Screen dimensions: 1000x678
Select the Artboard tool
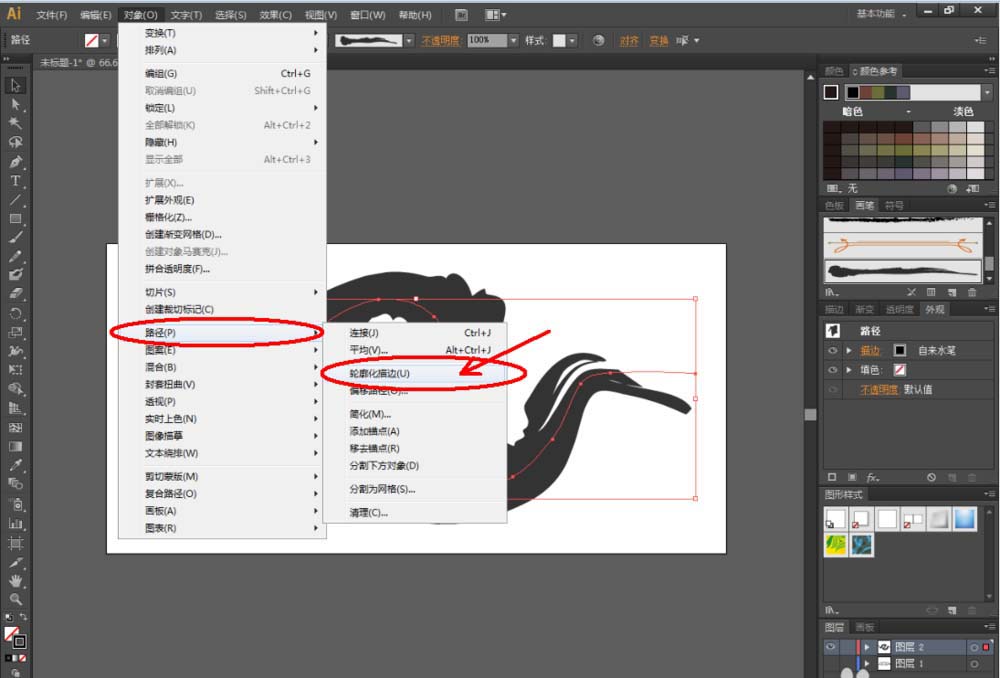[16, 543]
